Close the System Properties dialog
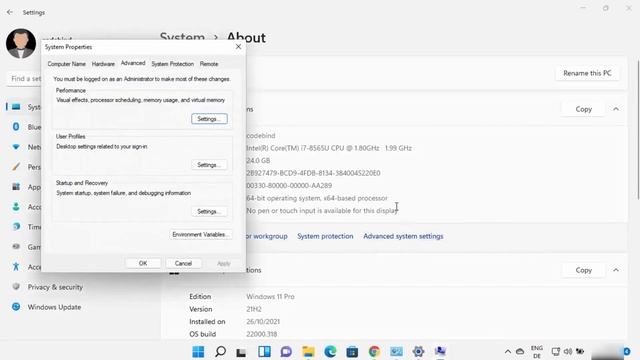 [x=238, y=47]
